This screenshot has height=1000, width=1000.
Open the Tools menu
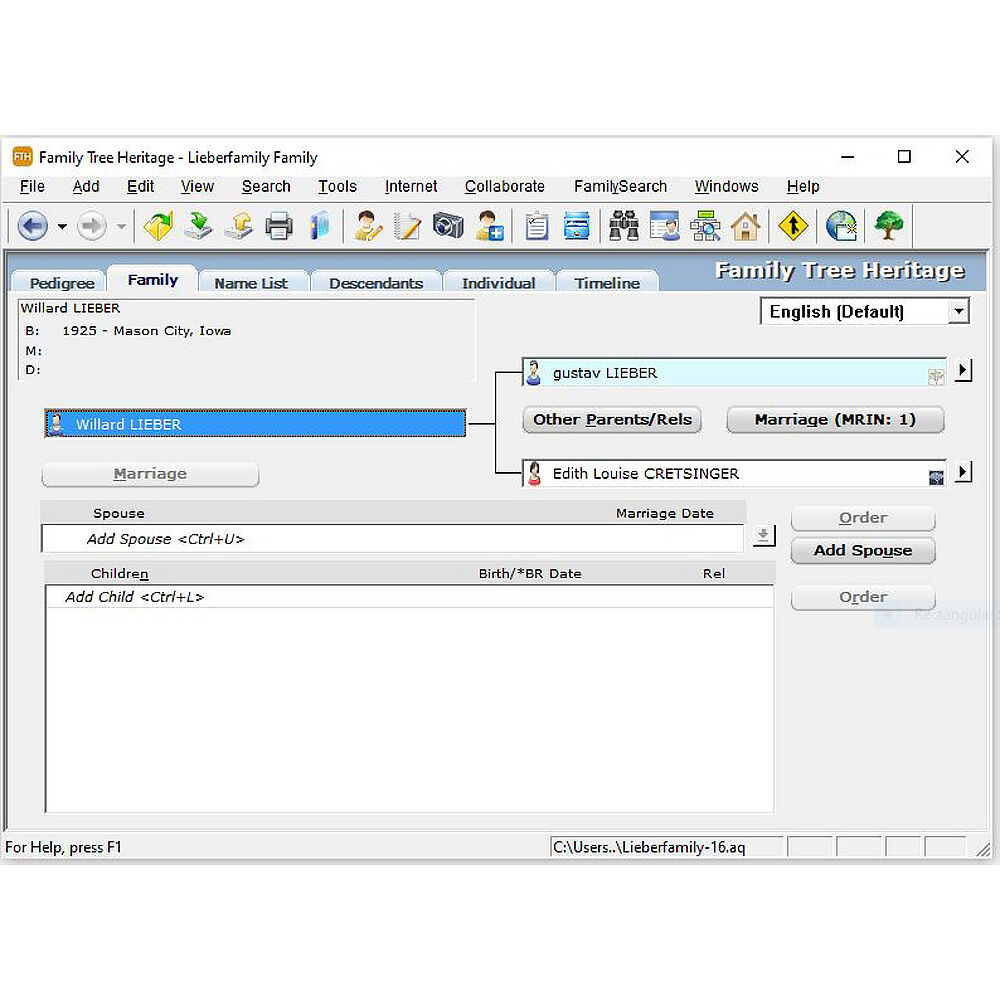337,186
